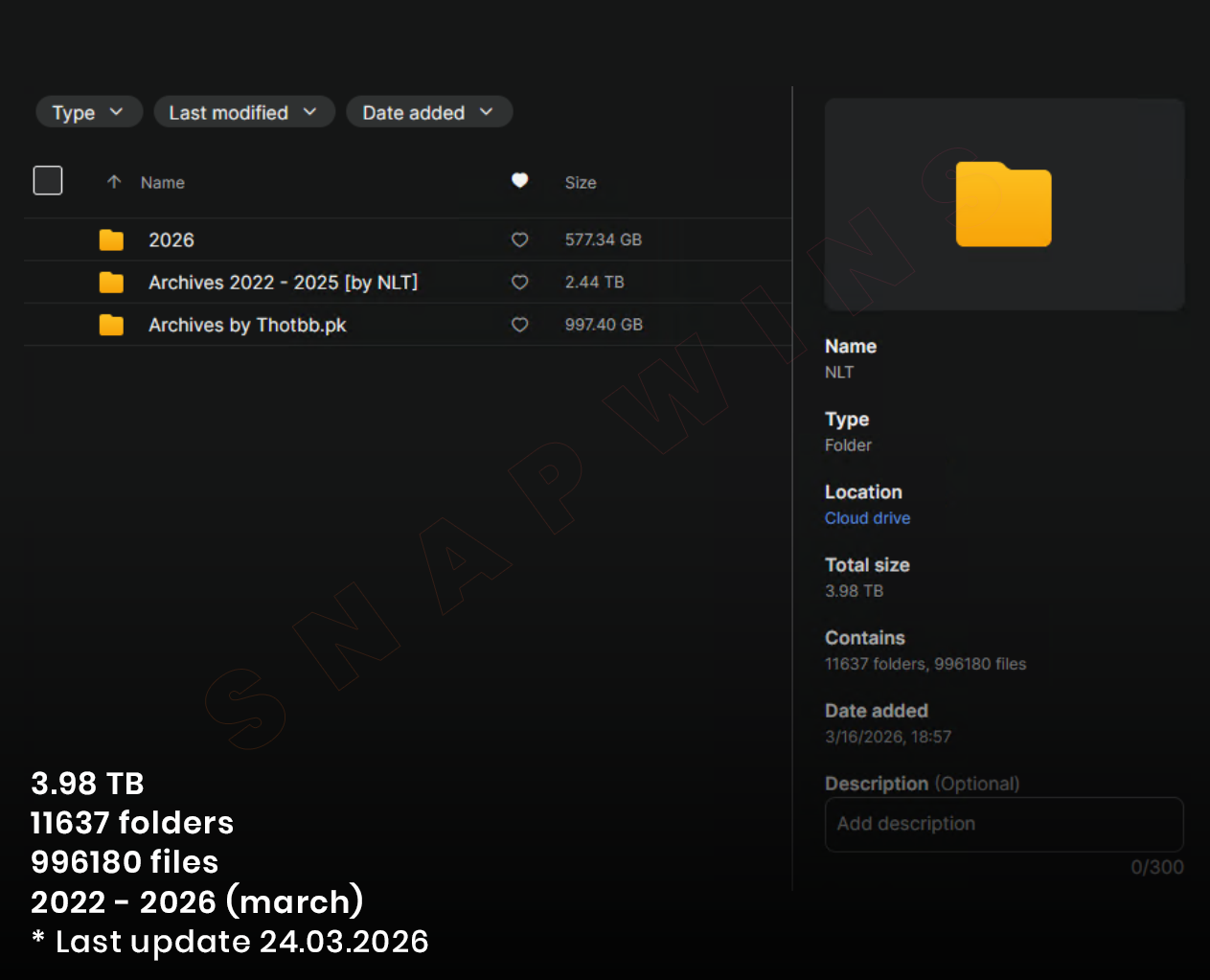Screen dimensions: 1210x980
Task: Follow the Cloud drive location link
Action: click(x=867, y=518)
